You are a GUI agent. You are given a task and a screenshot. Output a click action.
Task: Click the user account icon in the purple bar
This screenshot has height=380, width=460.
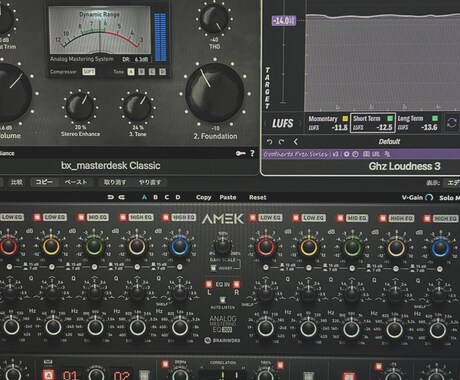point(387,154)
